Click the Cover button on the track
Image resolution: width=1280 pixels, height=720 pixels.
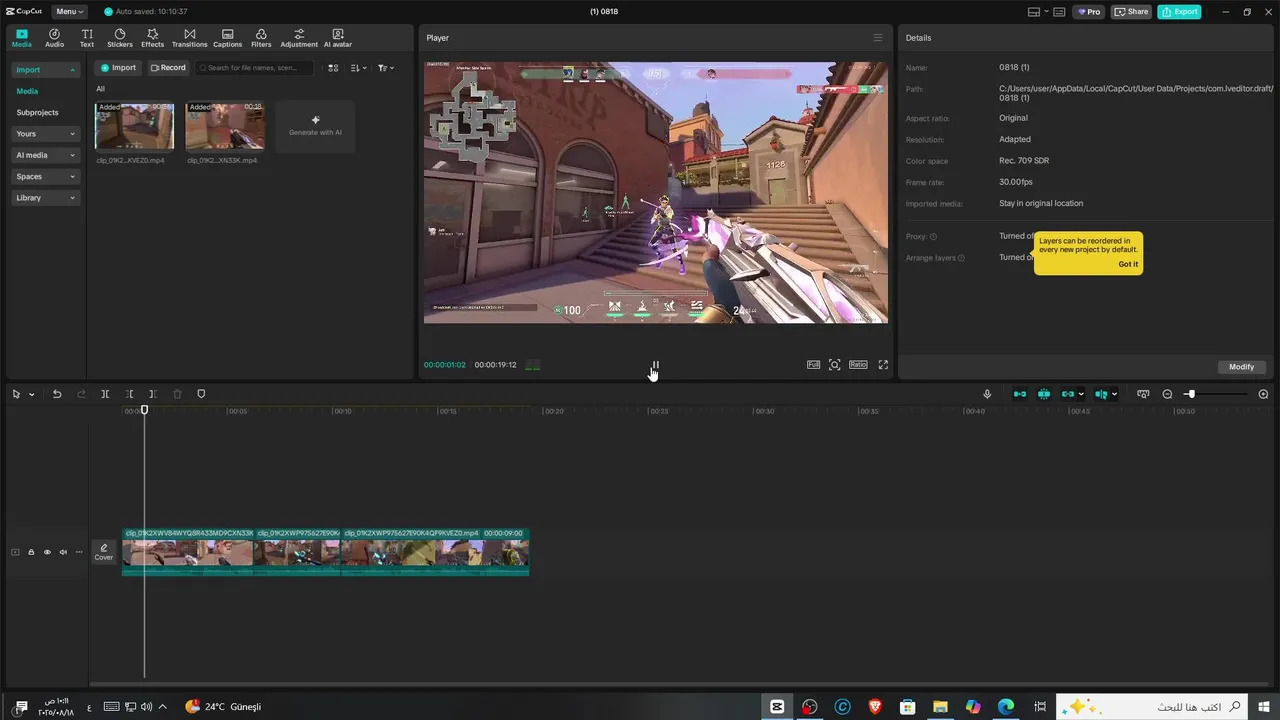(104, 552)
